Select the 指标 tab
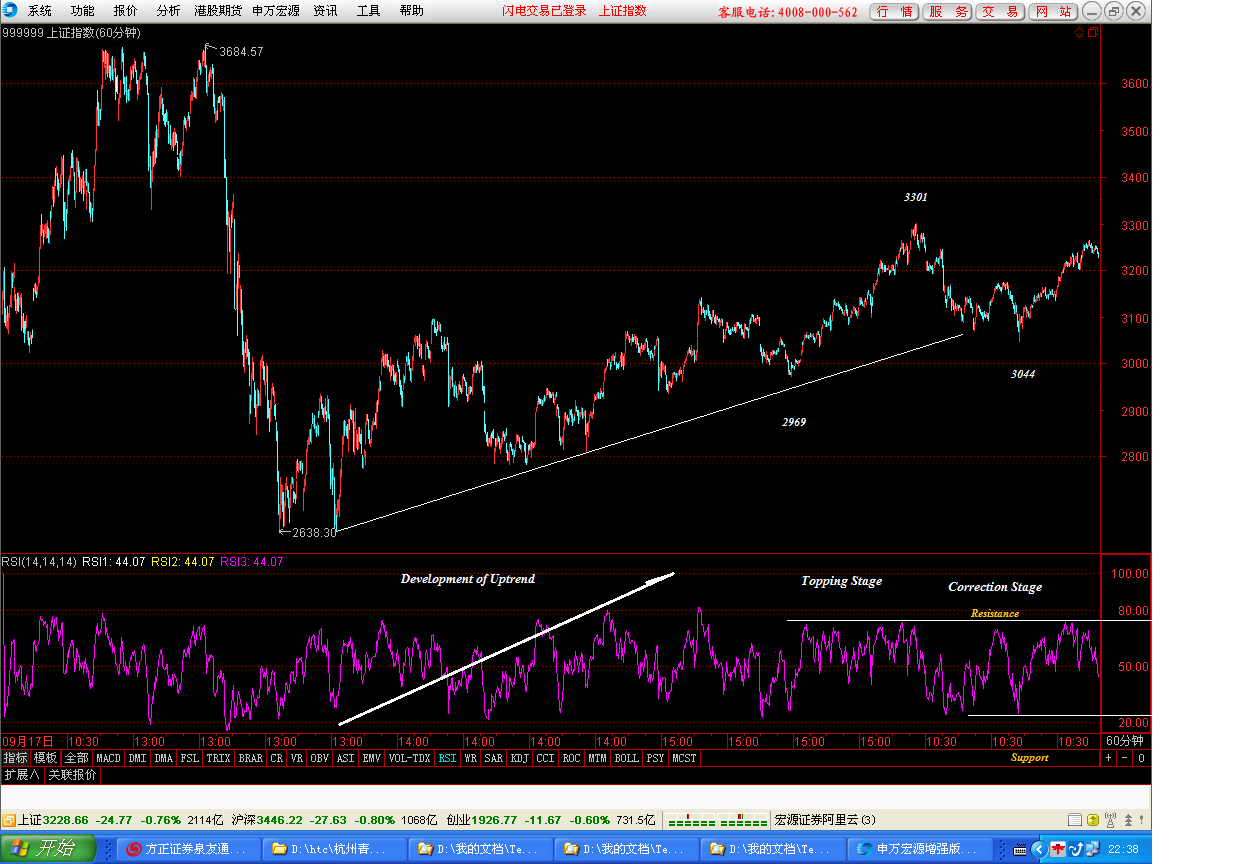The height and width of the screenshot is (864, 1259). 15,758
